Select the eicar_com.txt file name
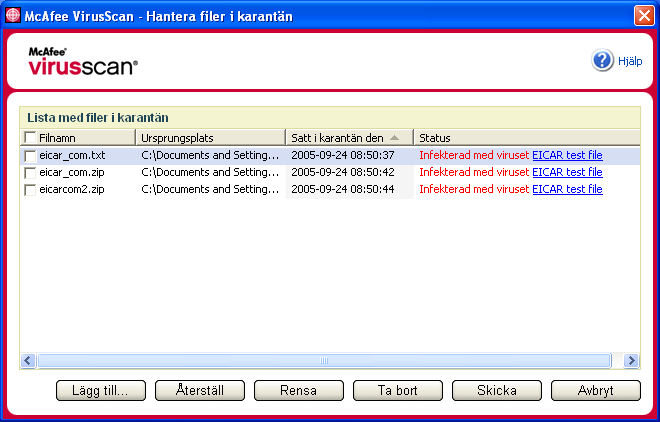This screenshot has width=660, height=422. tap(72, 155)
